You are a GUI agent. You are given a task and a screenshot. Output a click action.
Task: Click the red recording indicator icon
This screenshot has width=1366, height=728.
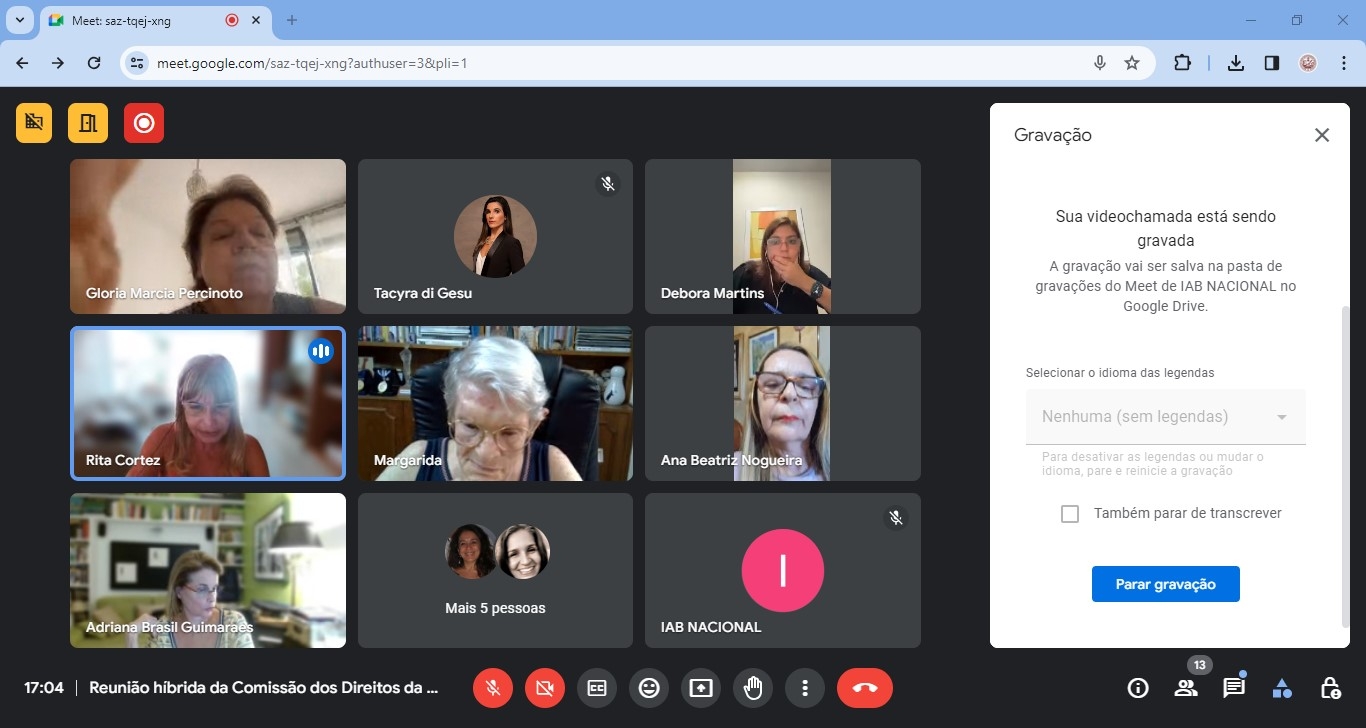144,123
